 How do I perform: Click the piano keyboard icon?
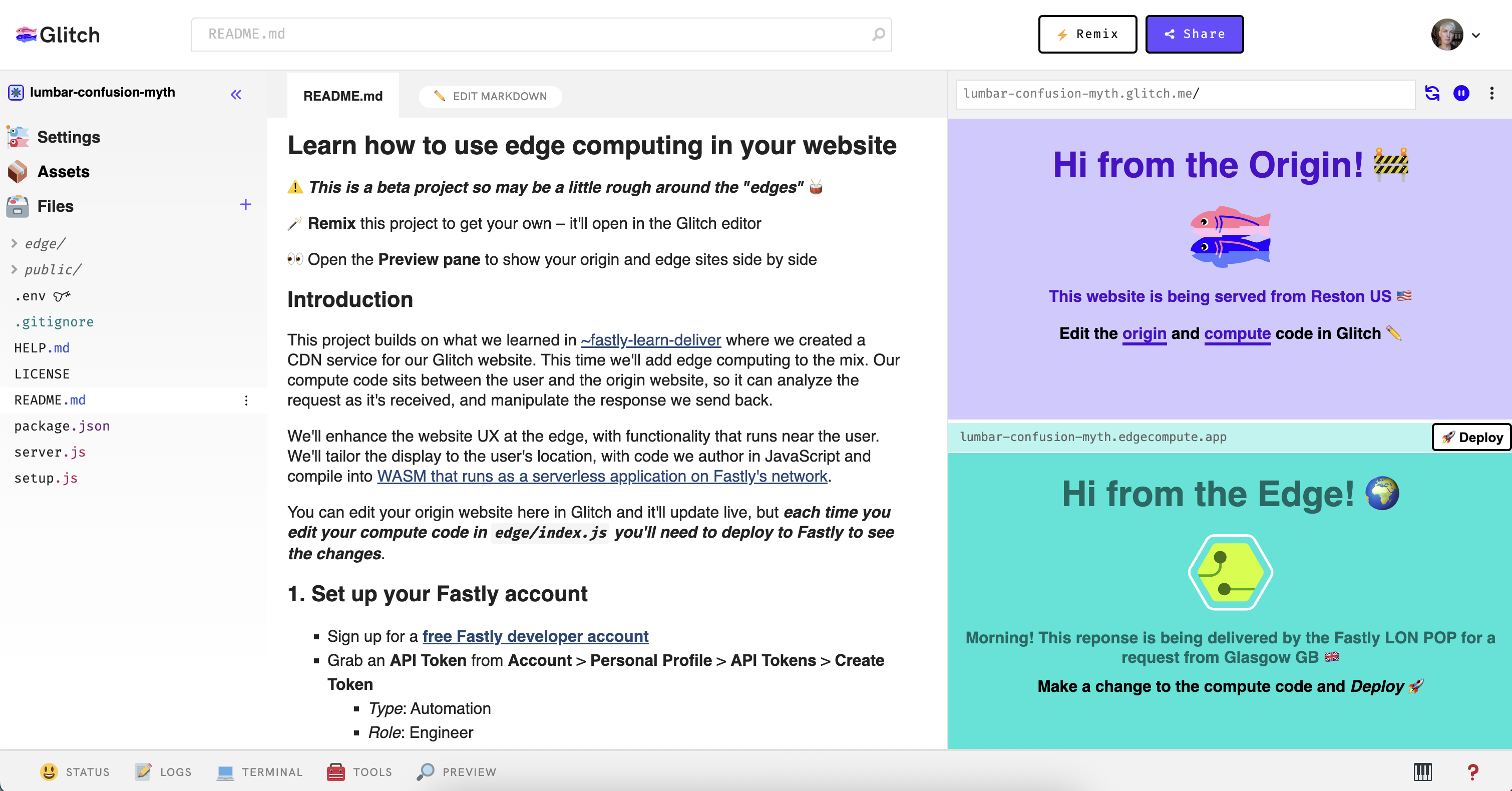tap(1422, 771)
